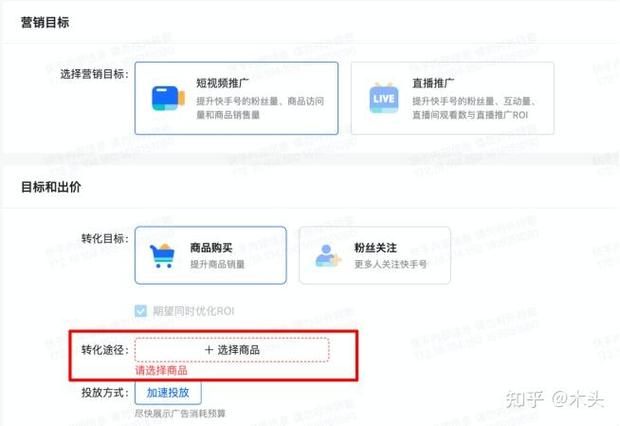
Task: Select the 短视频推广 marketing goal card
Action: pyautogui.click(x=236, y=98)
